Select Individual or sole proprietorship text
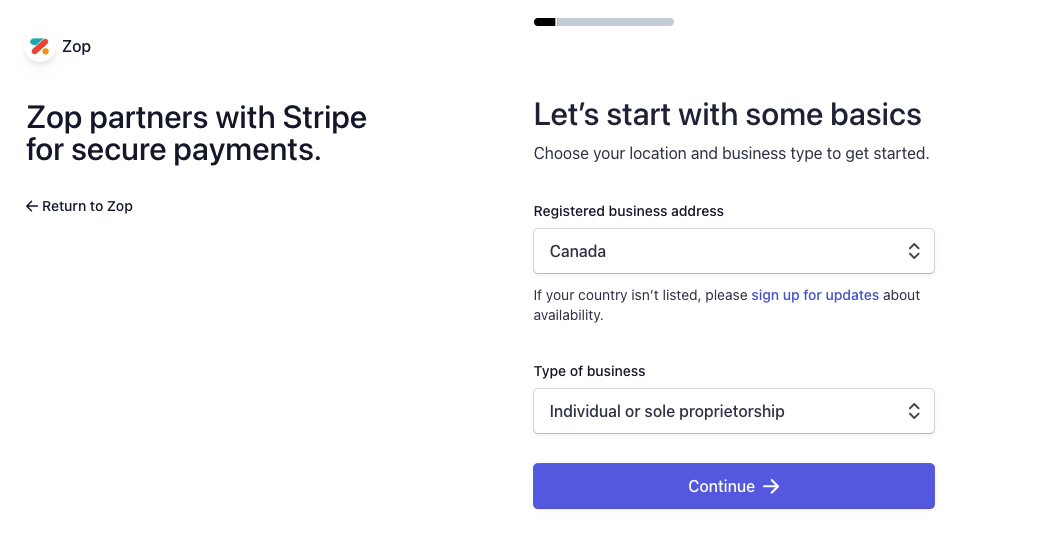The image size is (1039, 540). click(x=667, y=411)
